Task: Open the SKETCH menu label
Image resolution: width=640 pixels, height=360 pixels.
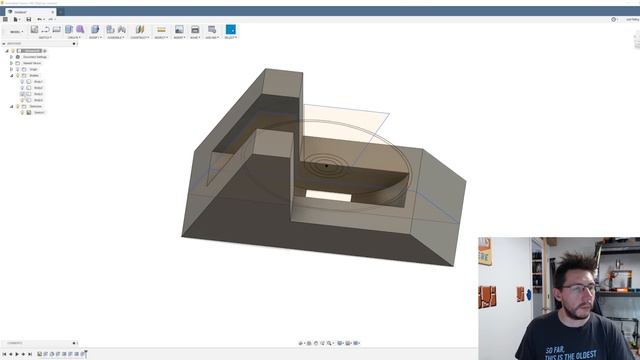Action: click(45, 38)
